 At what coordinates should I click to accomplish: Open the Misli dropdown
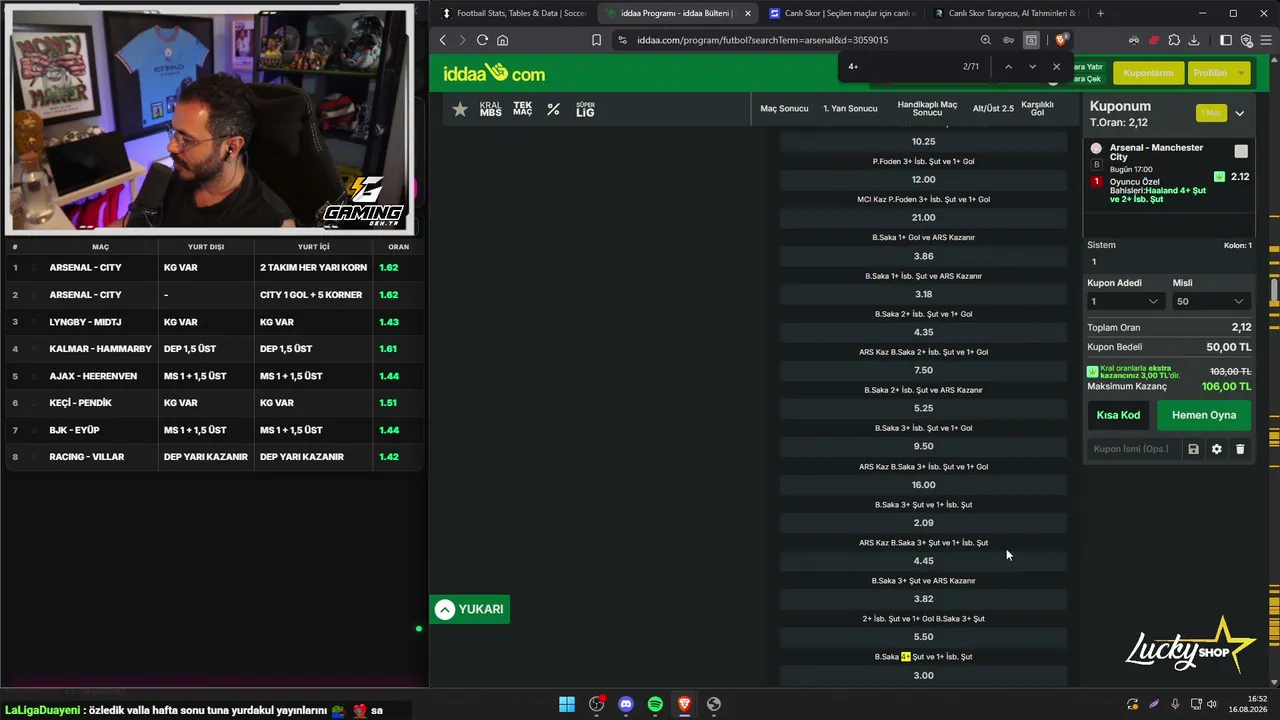pos(1210,301)
